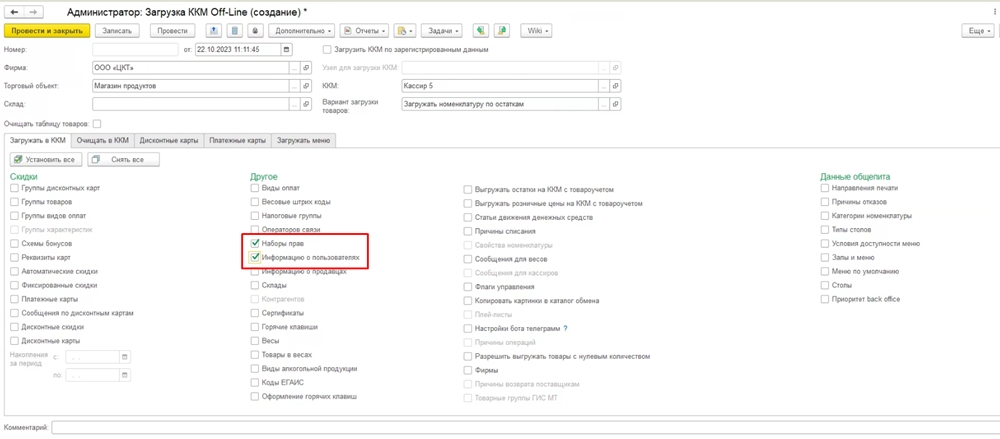The width and height of the screenshot is (1000, 439).
Task: Disable Информация о пользователях checkbox
Action: point(255,257)
